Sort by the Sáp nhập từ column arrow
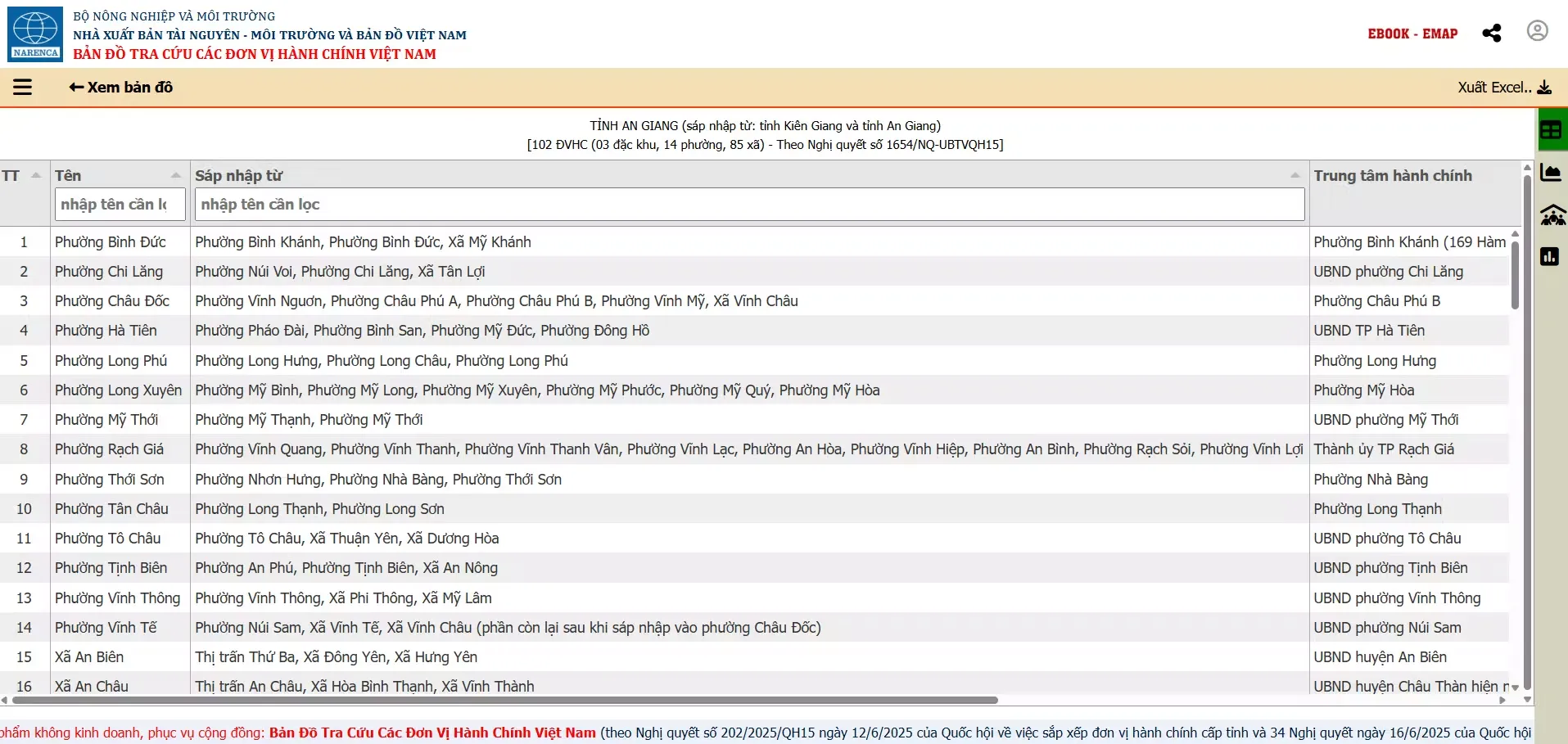 [1295, 175]
